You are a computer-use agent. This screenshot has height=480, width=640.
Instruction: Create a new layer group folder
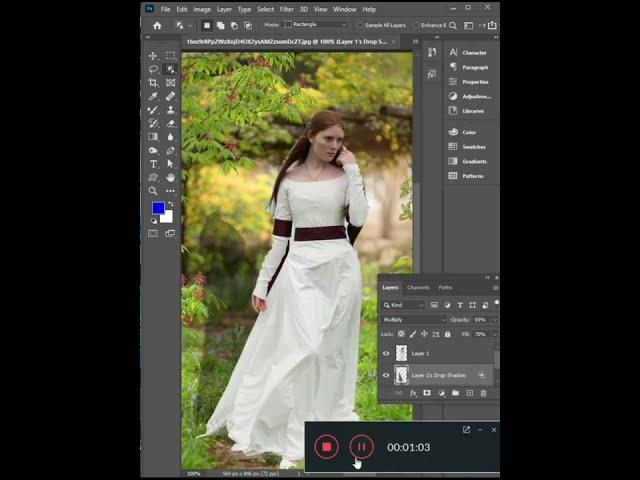(x=456, y=393)
